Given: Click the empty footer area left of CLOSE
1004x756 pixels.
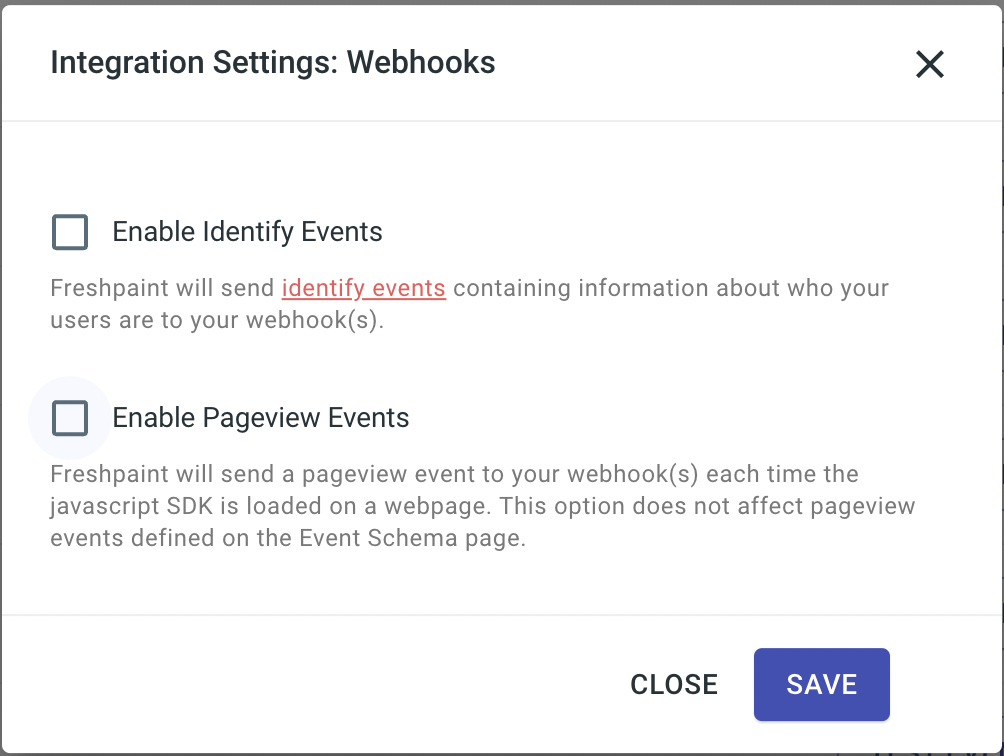Looking at the screenshot, I should pyautogui.click(x=300, y=684).
